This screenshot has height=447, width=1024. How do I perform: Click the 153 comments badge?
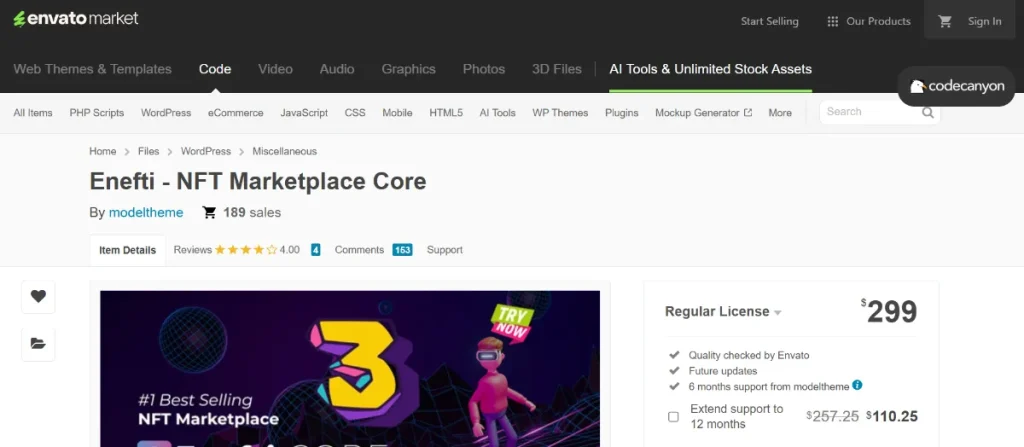coord(402,250)
